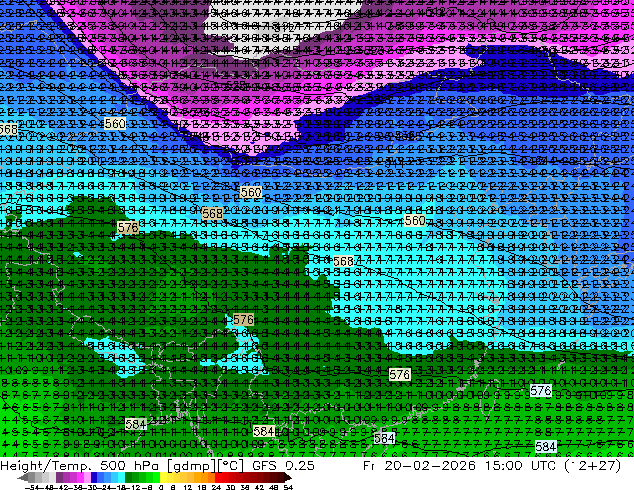634x490 pixels.
Task: Click the "Fr 20-02-2026" date text
Action: (x=419, y=466)
